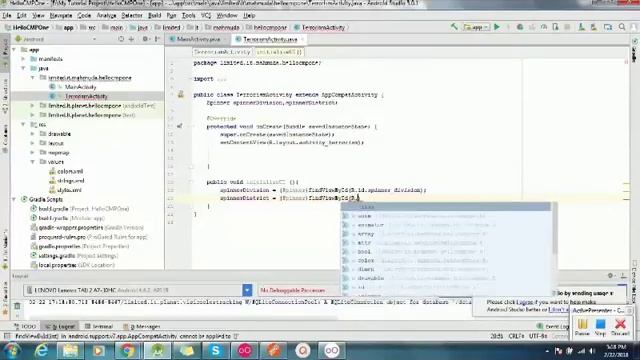Open the Terminal tool window tab

[98, 327]
